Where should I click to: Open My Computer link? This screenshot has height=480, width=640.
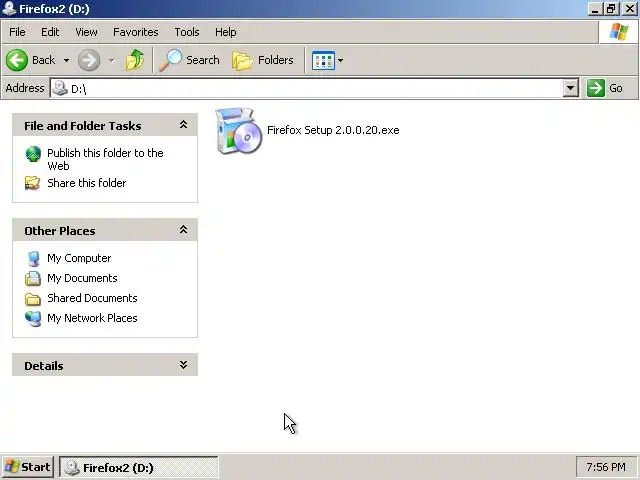click(x=79, y=258)
